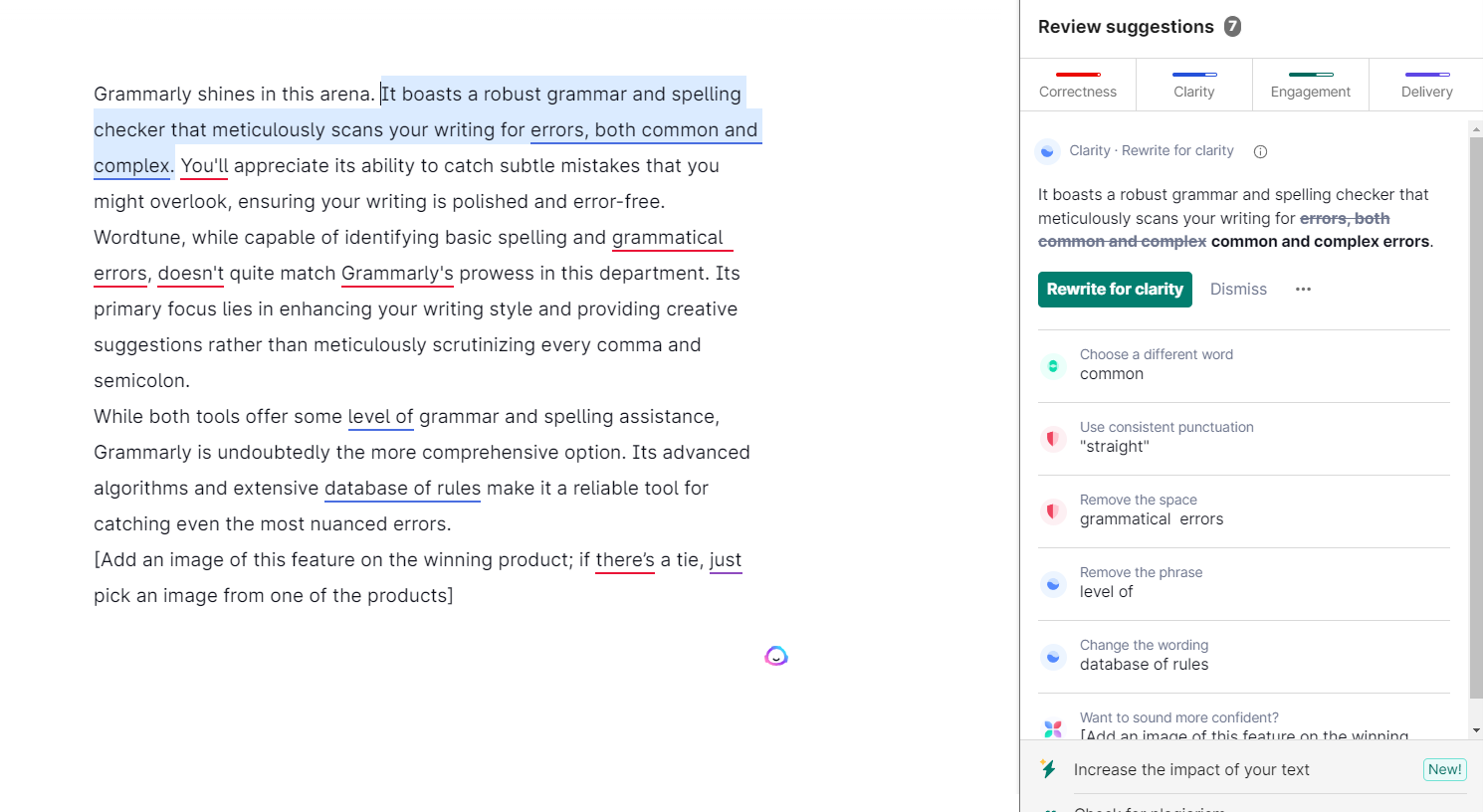Viewport: 1483px width, 812px height.
Task: Open 'Change the wording' database of rules suggestion
Action: pos(1244,657)
